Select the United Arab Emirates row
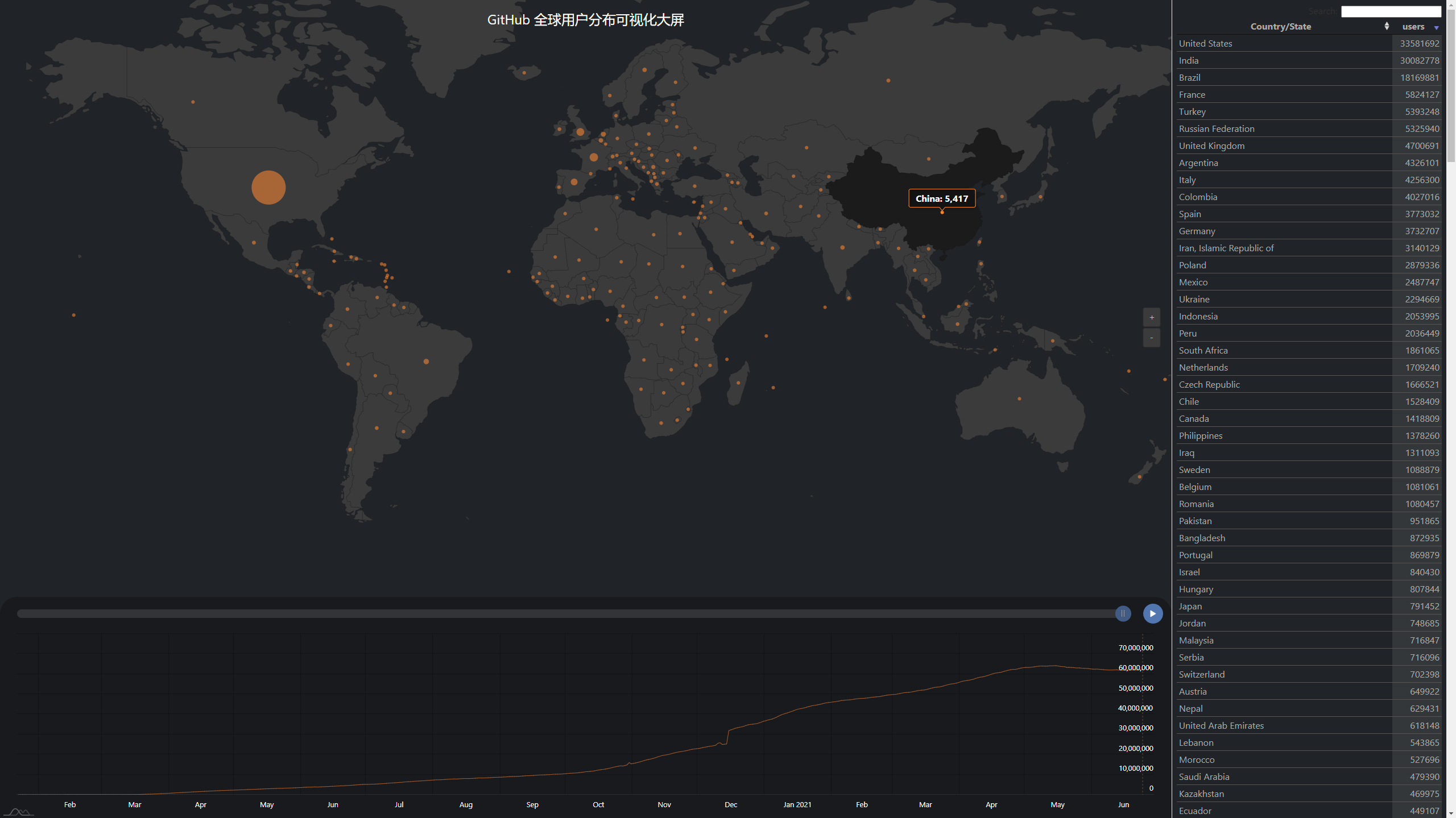 tap(1309, 725)
